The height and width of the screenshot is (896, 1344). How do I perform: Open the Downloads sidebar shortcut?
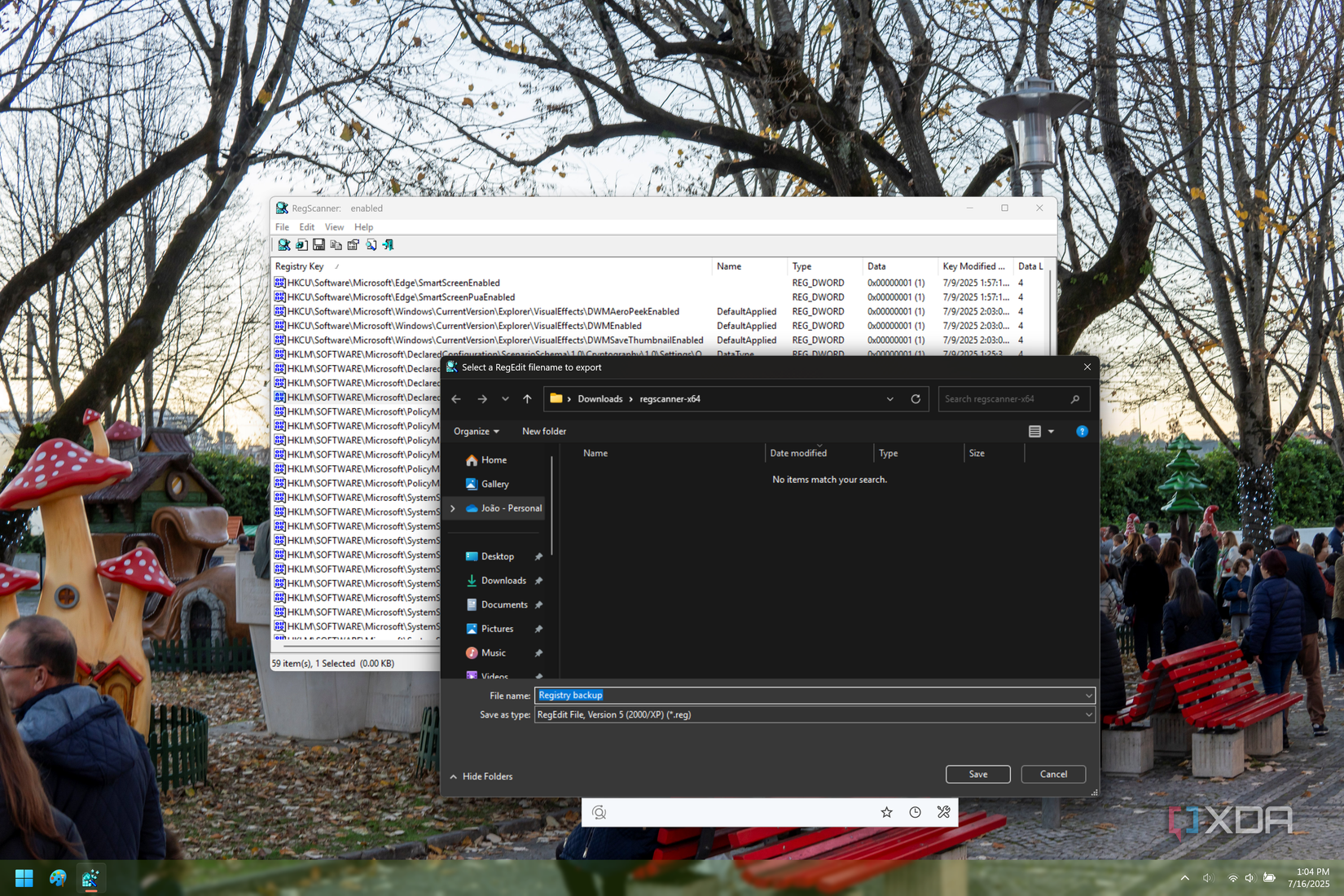click(505, 580)
